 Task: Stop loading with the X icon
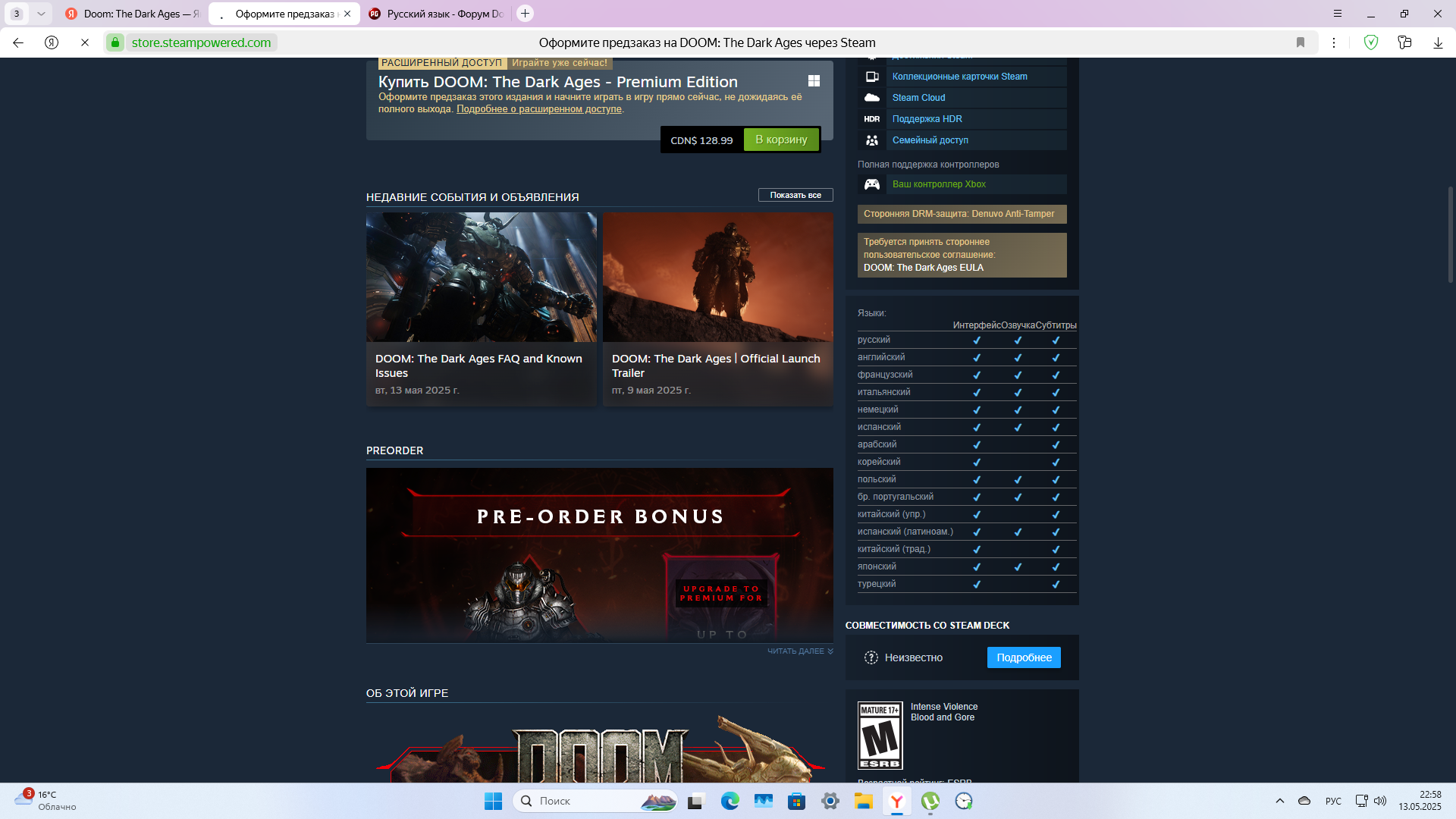tap(85, 42)
